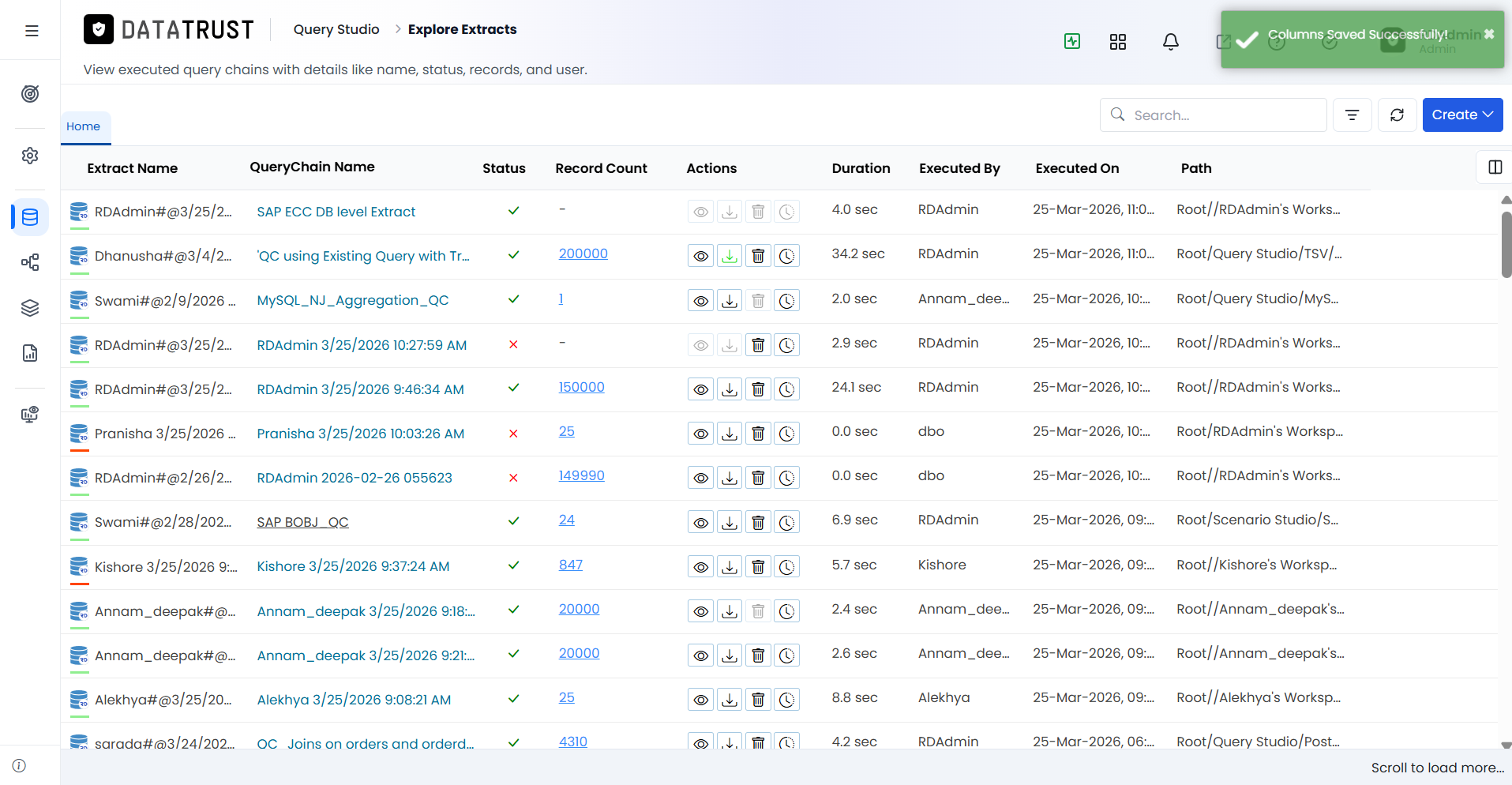Sort by the Executed On column header
Viewport: 1512px width, 785px height.
coord(1077,168)
